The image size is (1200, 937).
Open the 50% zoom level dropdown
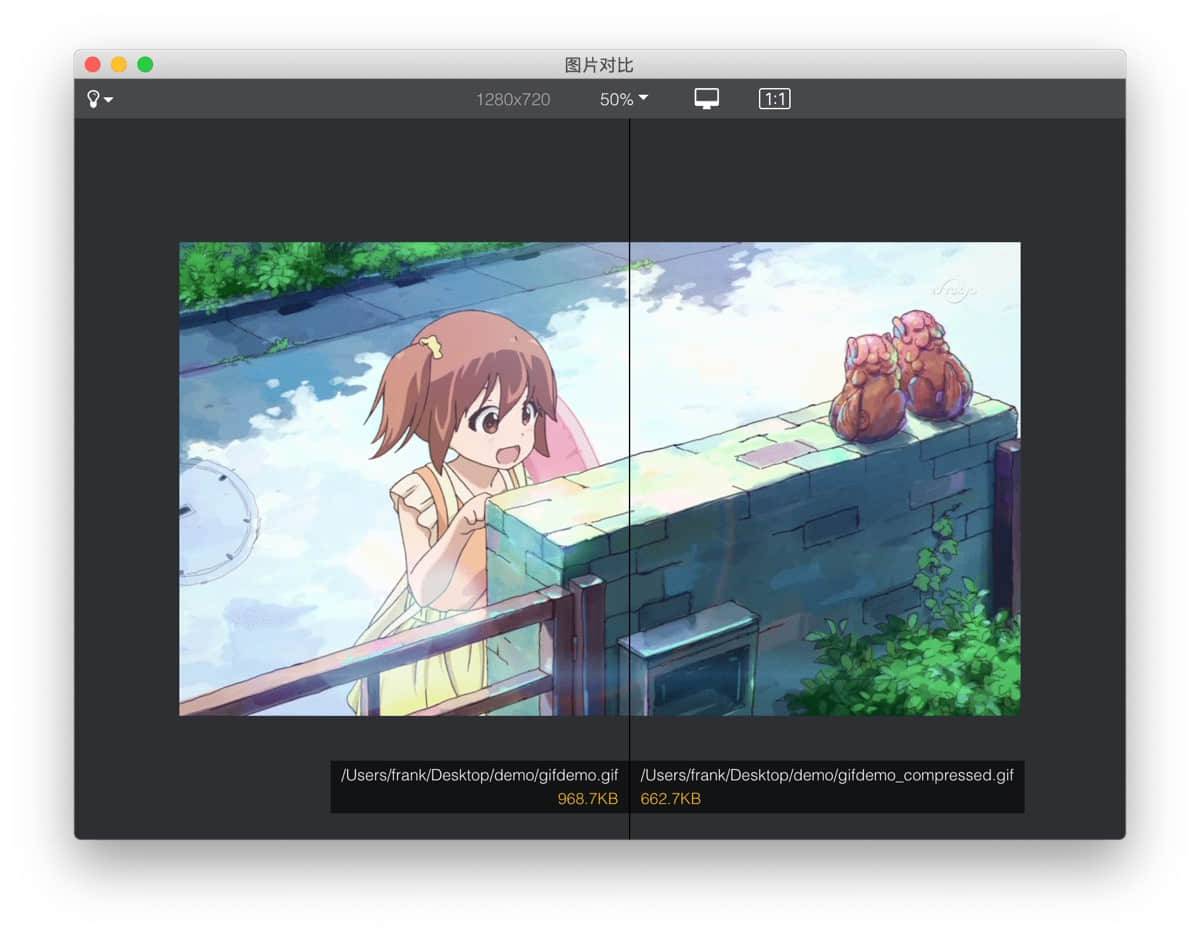click(624, 99)
